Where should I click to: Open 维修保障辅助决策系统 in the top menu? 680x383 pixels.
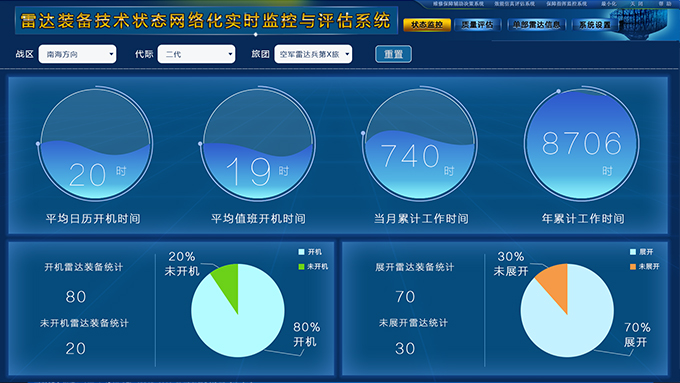(458, 3)
